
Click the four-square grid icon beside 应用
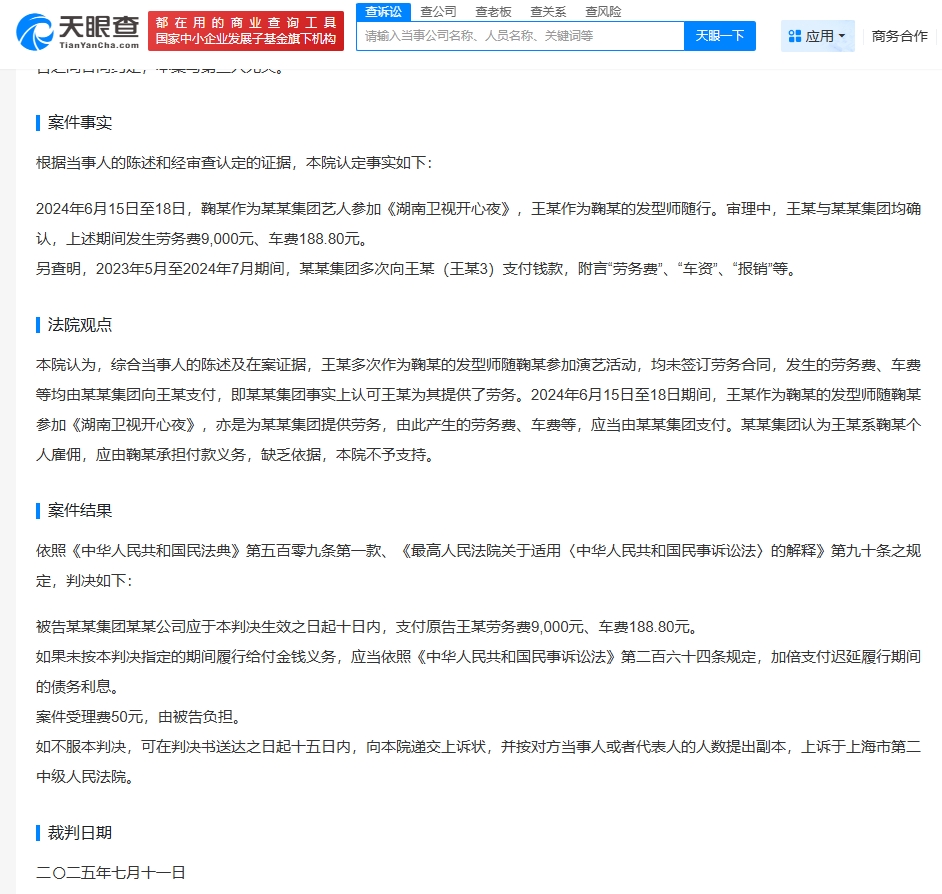click(x=795, y=36)
